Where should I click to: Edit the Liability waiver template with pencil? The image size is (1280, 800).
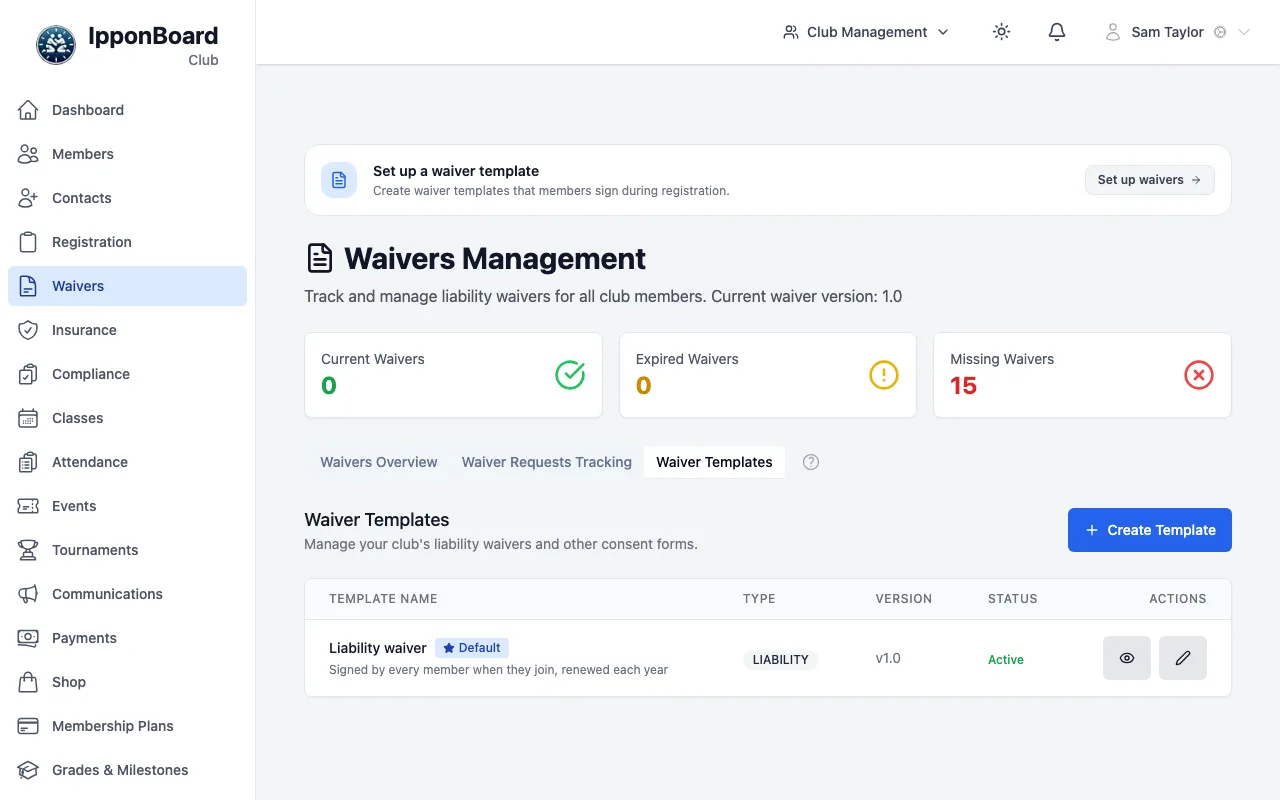click(1183, 658)
